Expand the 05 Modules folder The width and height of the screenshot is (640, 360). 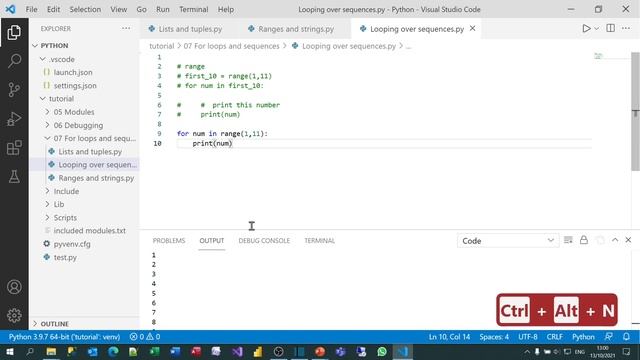click(85, 112)
